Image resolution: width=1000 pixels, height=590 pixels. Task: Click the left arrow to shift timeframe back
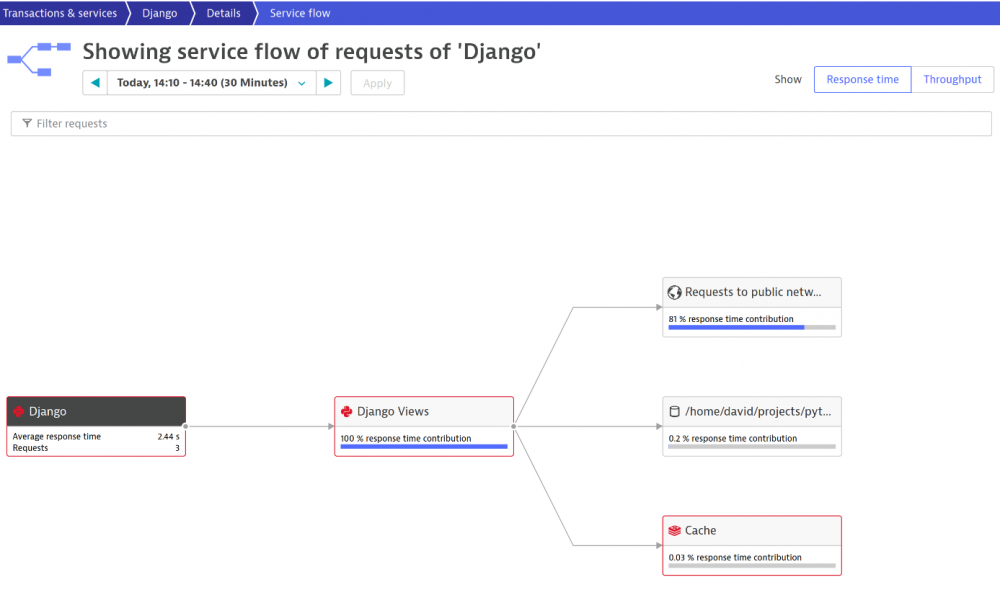(95, 83)
